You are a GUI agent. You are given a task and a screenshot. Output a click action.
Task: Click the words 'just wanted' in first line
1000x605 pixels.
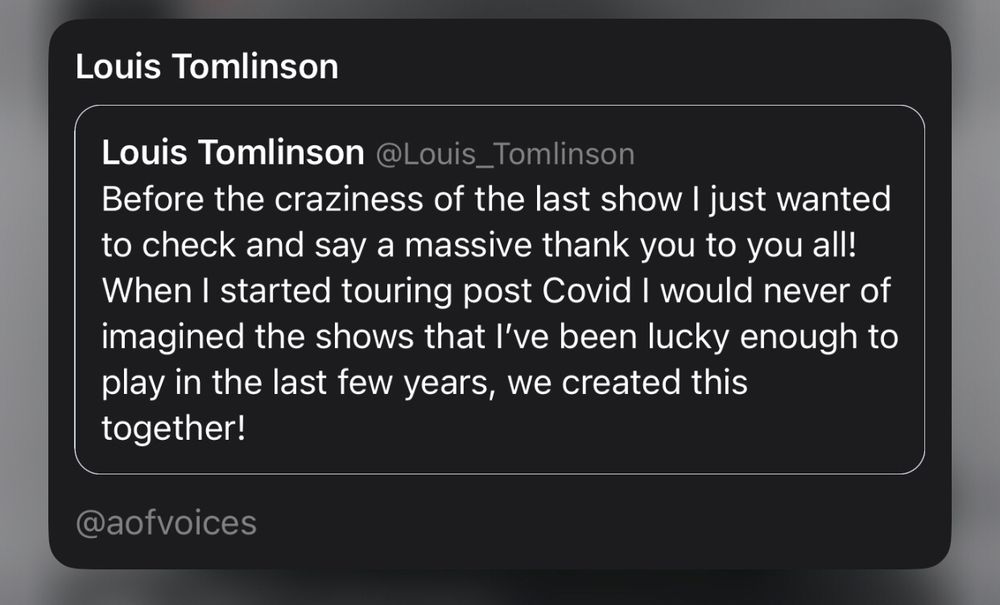[792, 199]
